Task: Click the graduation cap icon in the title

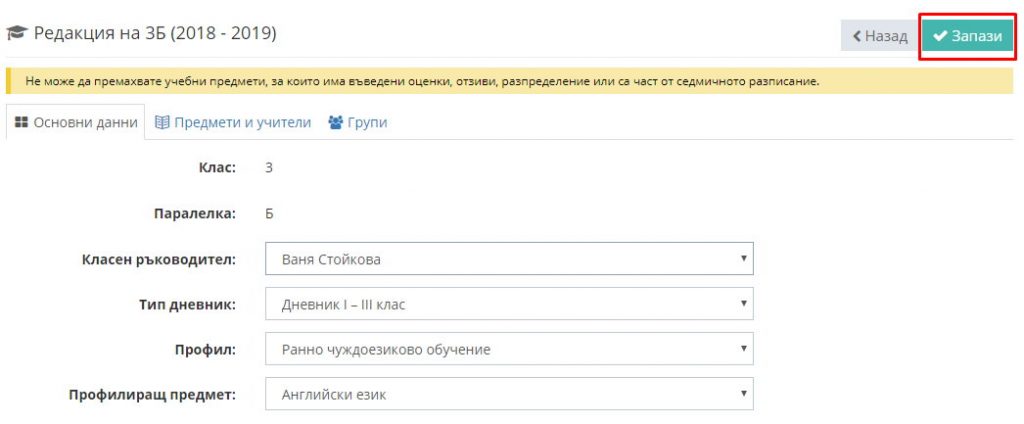Action: 17,33
